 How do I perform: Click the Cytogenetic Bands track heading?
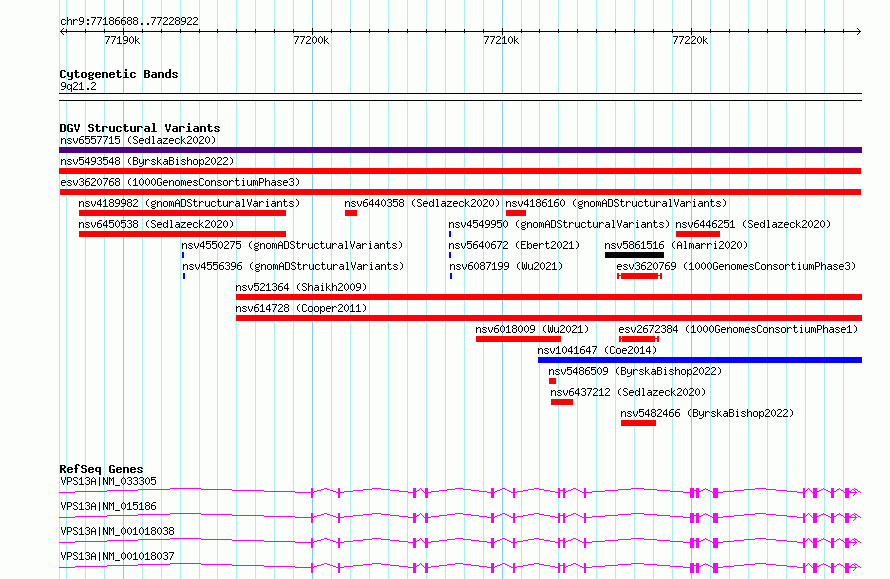tap(118, 74)
